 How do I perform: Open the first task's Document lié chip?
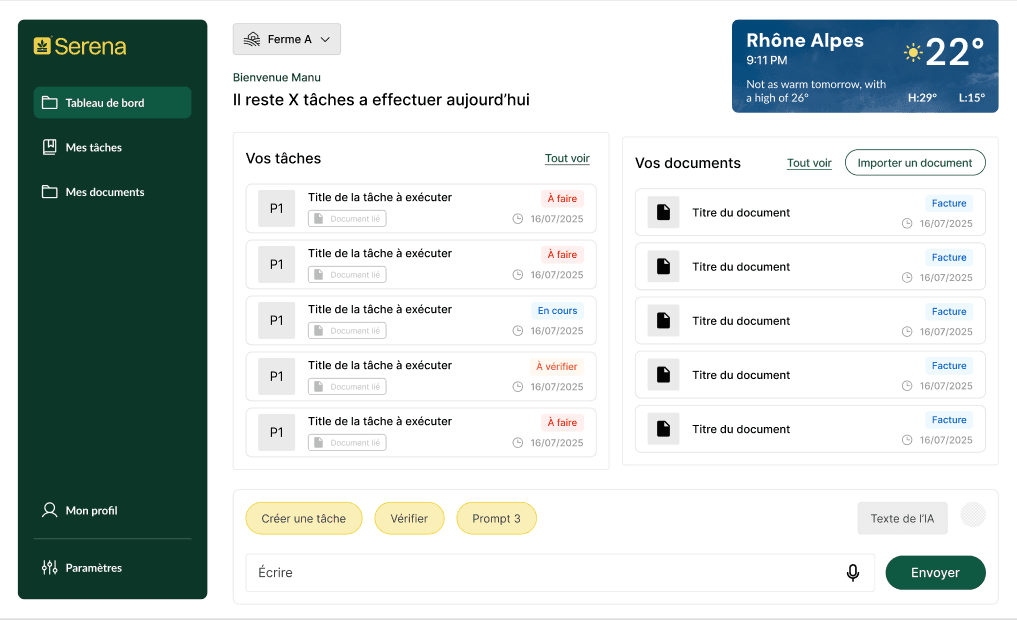(x=347, y=219)
